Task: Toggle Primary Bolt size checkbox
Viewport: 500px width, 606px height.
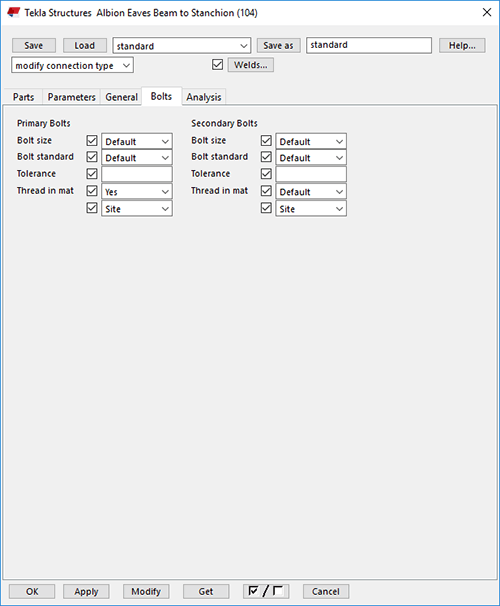Action: 92,140
